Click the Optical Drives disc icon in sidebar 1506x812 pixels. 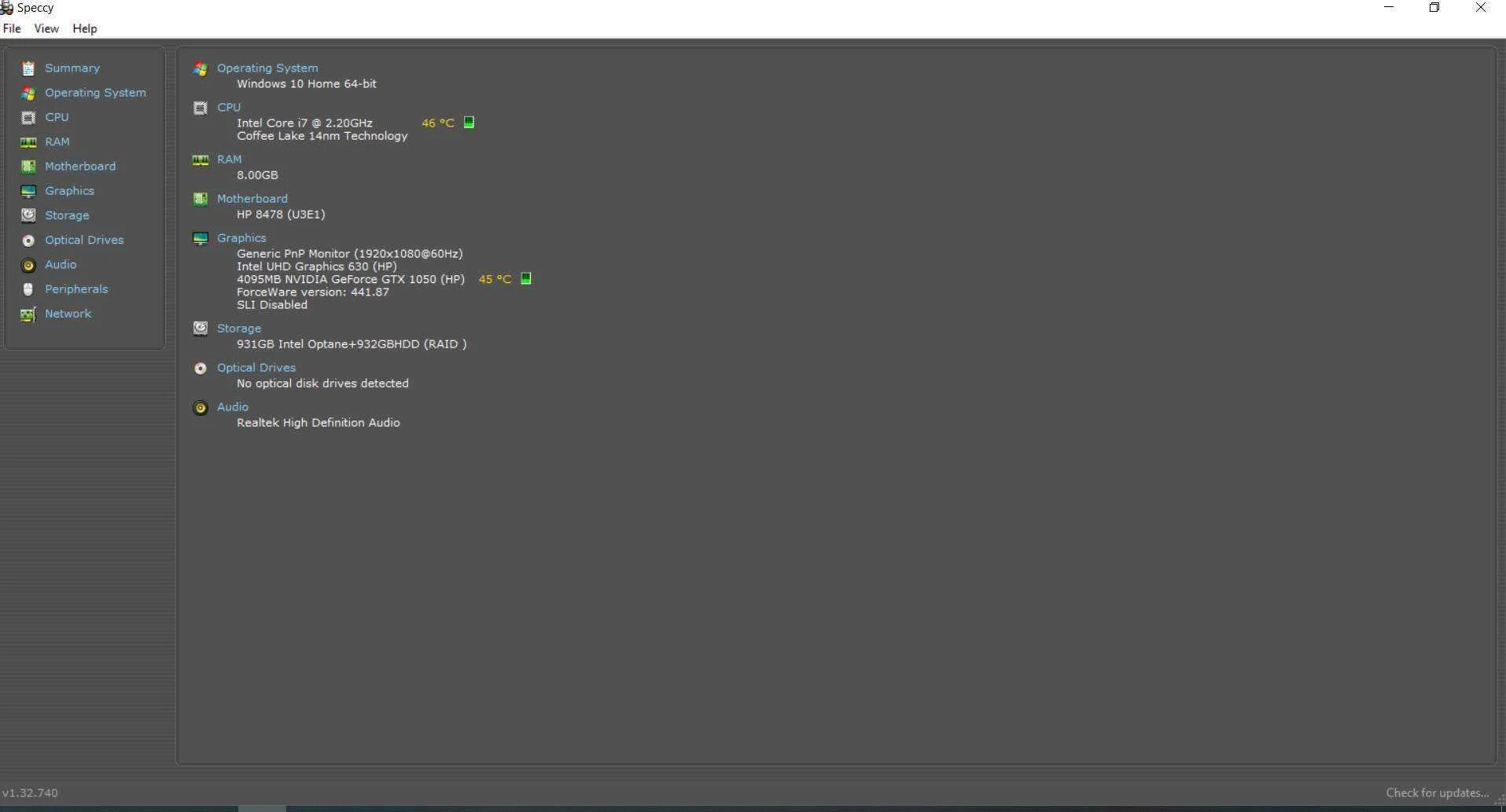point(28,241)
